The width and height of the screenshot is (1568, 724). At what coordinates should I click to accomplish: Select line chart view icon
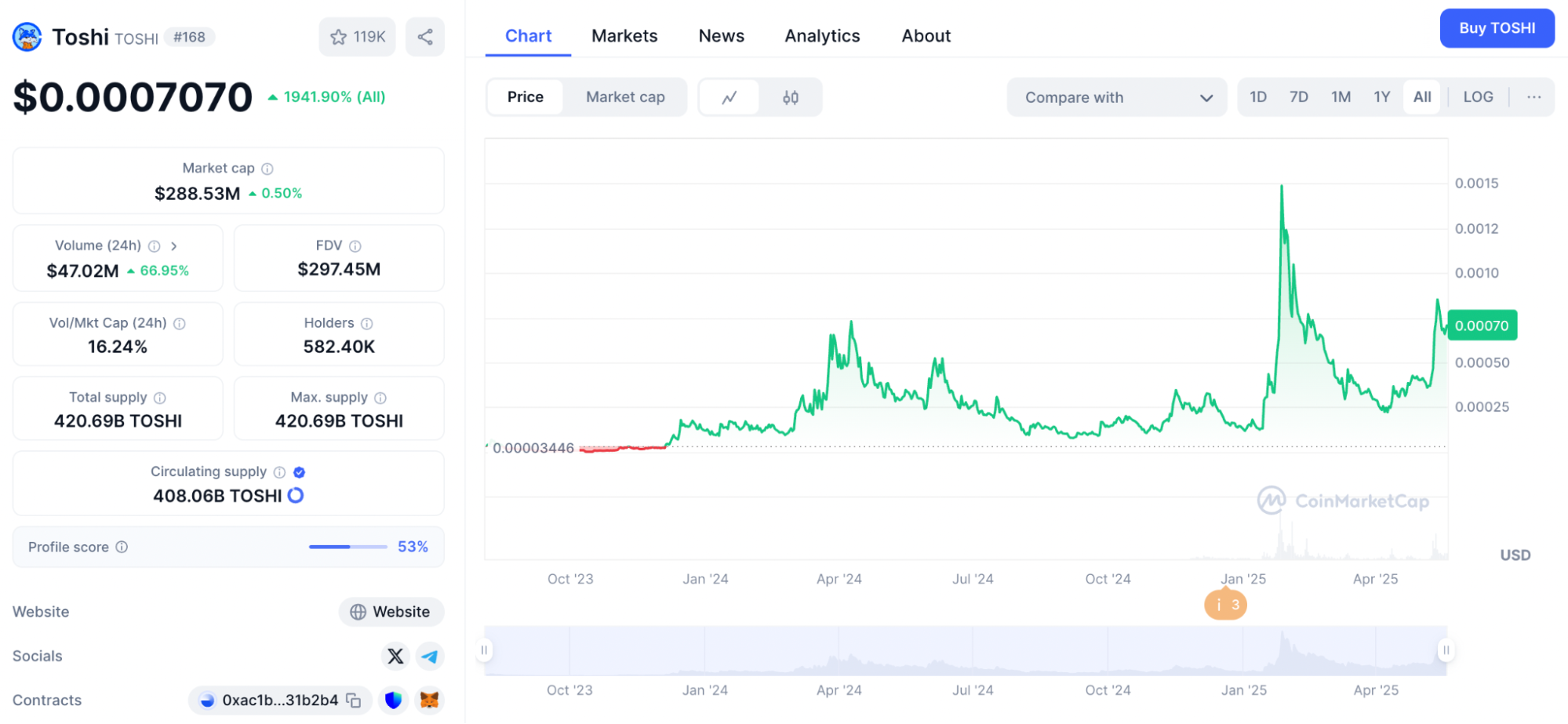pyautogui.click(x=729, y=97)
